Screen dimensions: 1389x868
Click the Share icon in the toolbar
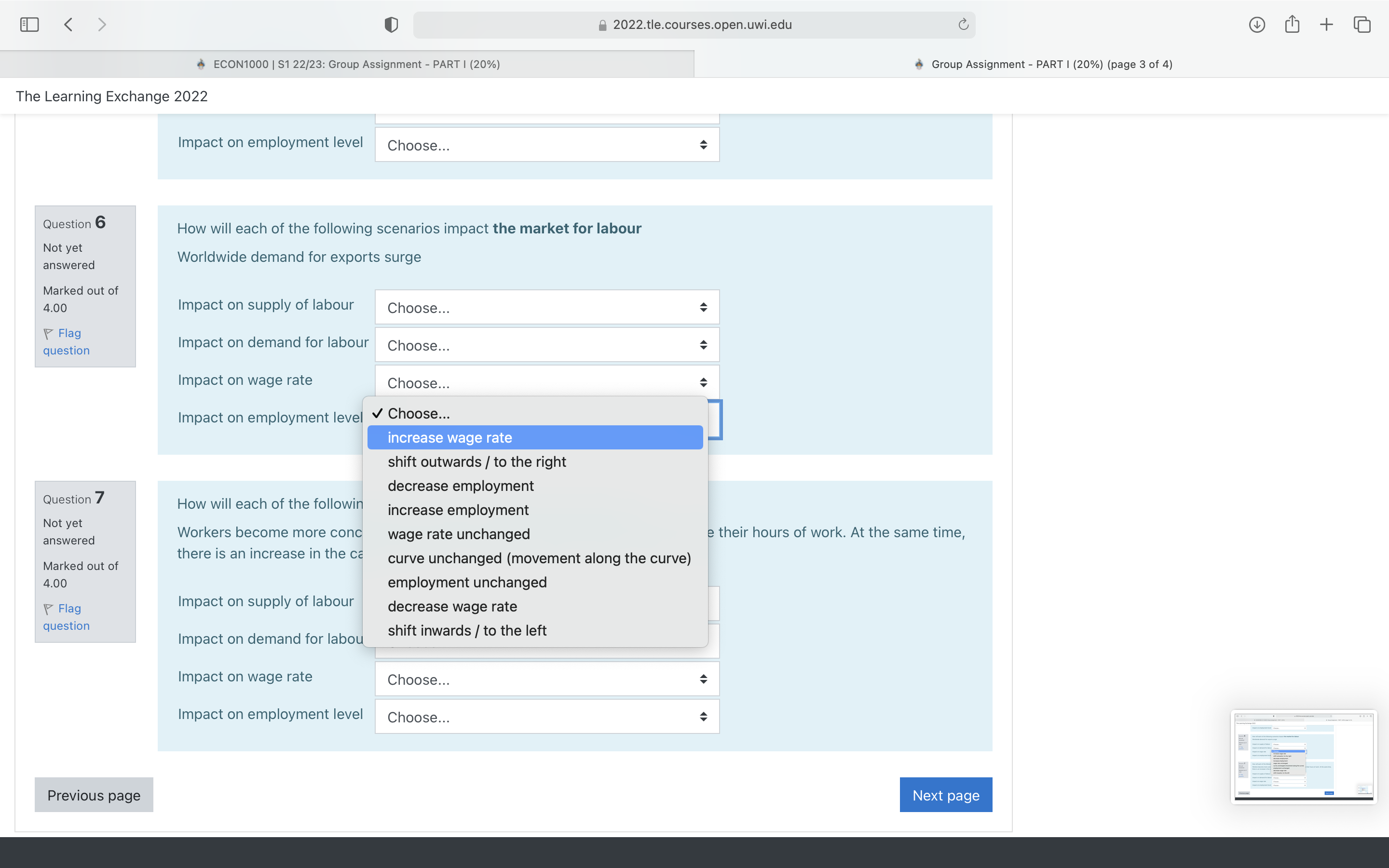point(1292,25)
